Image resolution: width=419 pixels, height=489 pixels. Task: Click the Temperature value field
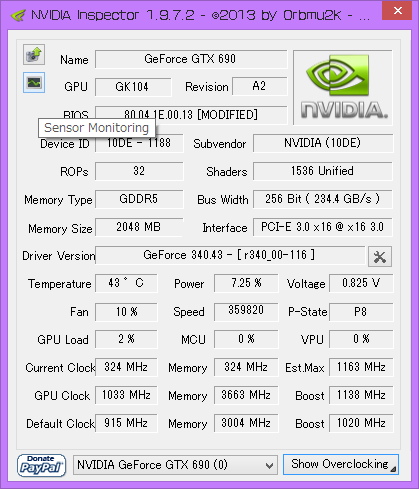pos(126,283)
